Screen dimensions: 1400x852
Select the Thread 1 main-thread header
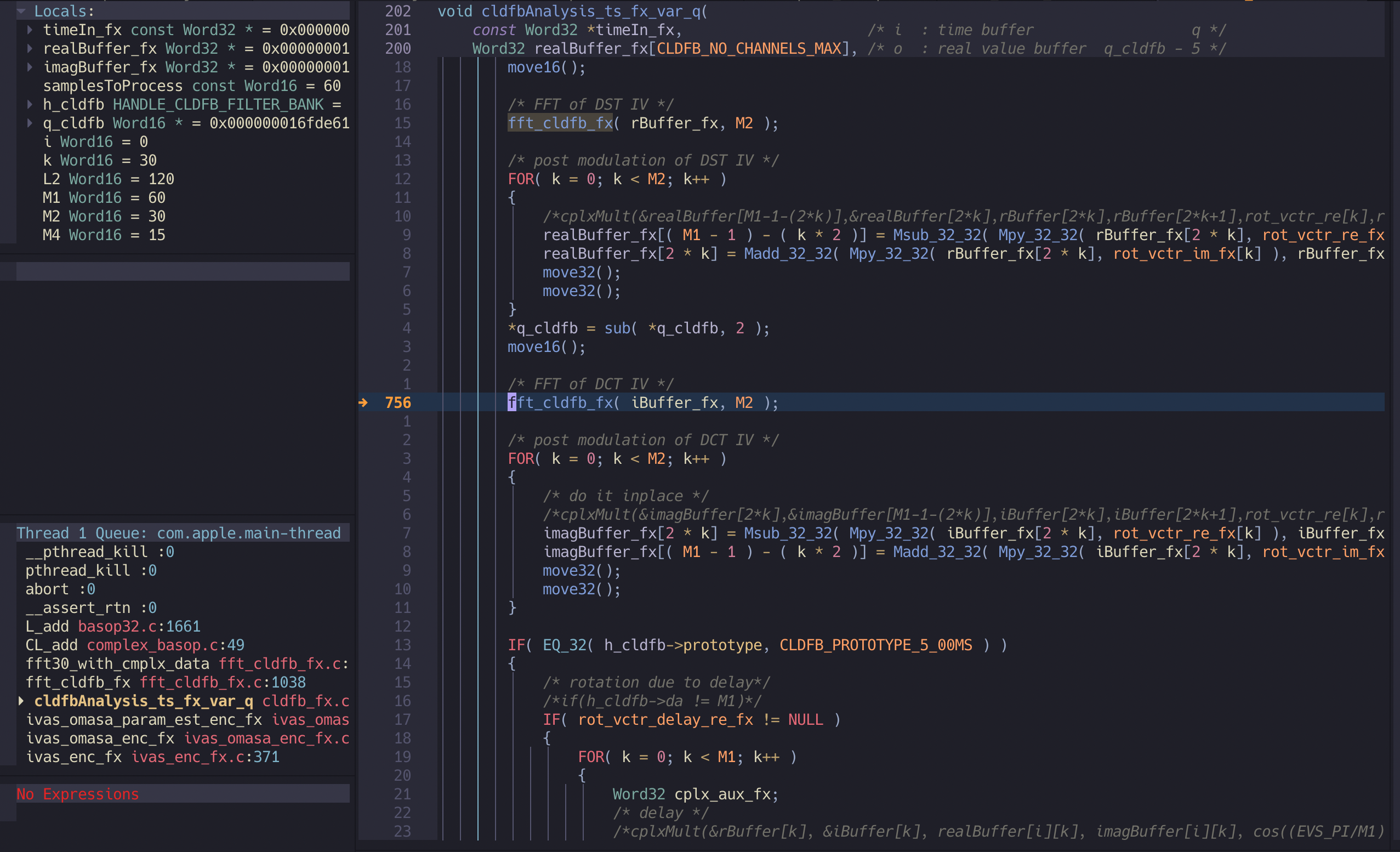pos(178,533)
